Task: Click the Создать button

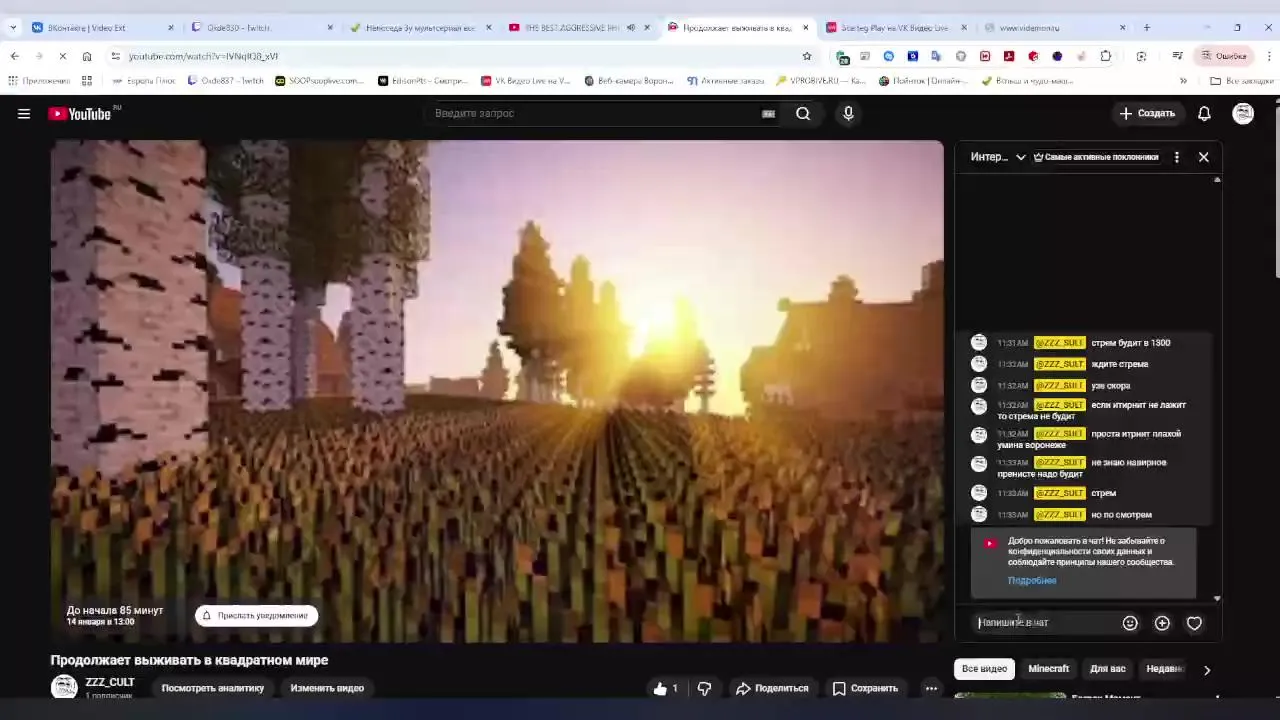Action: [1147, 114]
